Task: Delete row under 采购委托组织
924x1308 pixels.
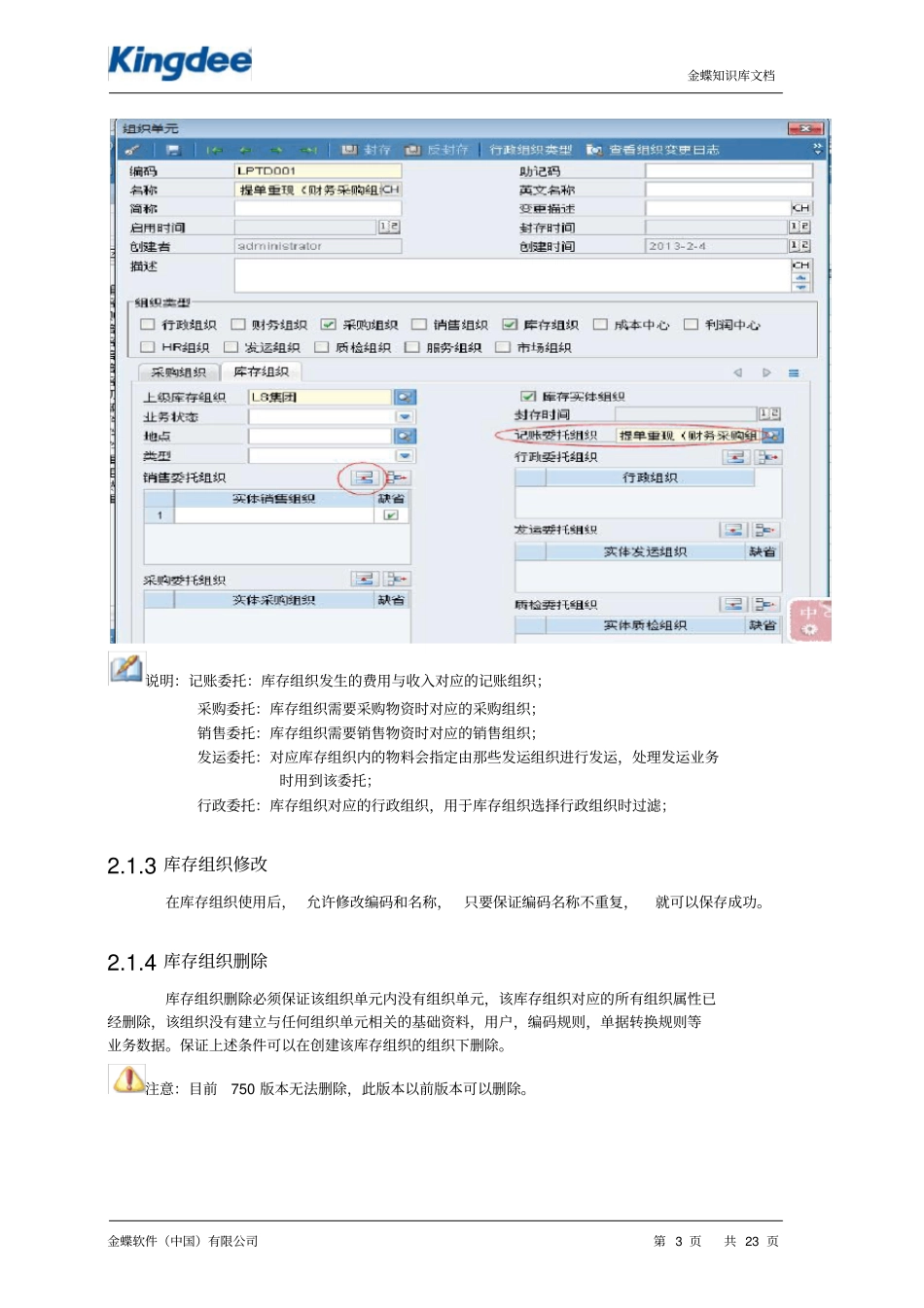Action: coord(397,580)
